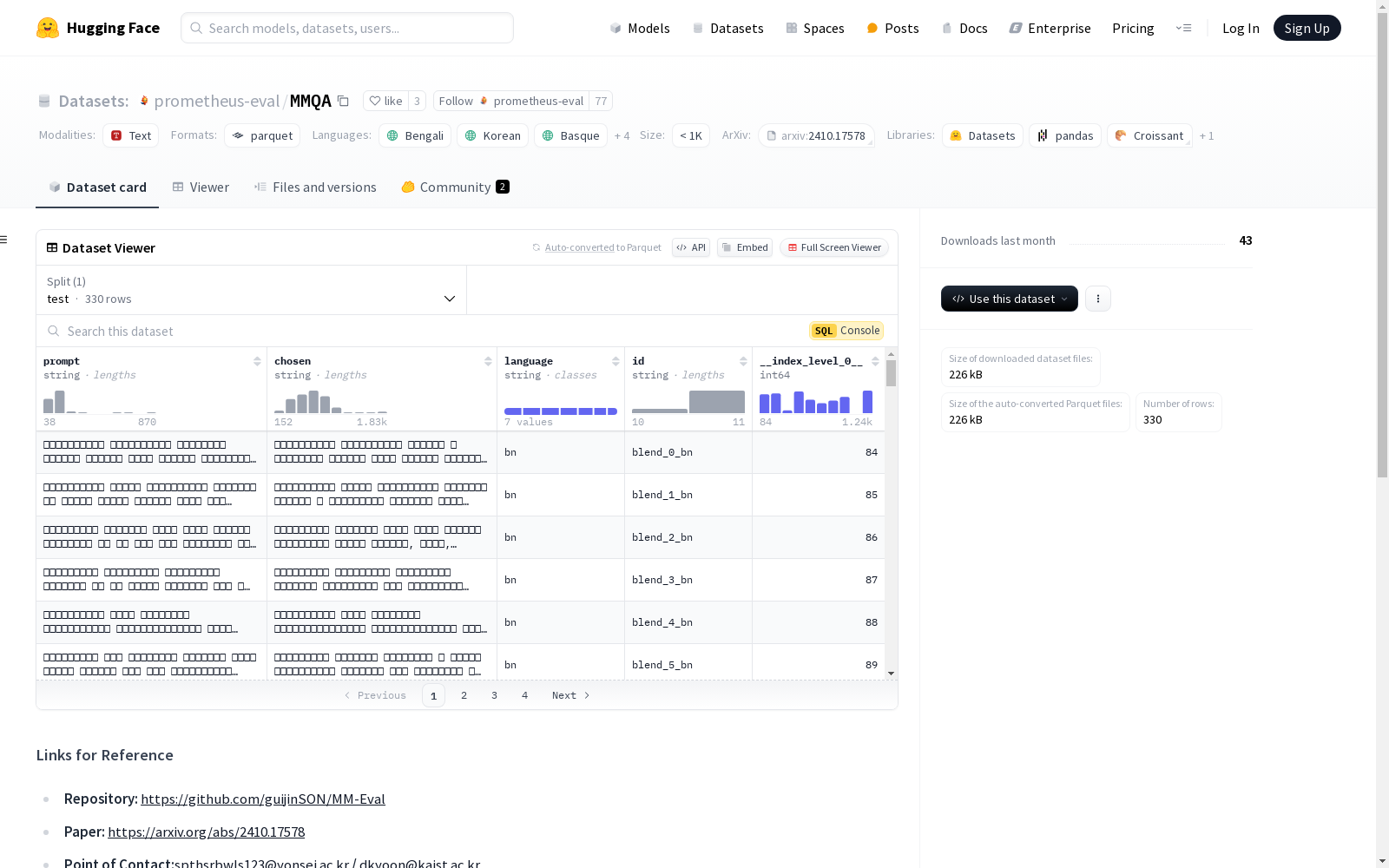The width and height of the screenshot is (1389, 868).
Task: Click the __index_level_0__ histogram
Action: tap(816, 402)
